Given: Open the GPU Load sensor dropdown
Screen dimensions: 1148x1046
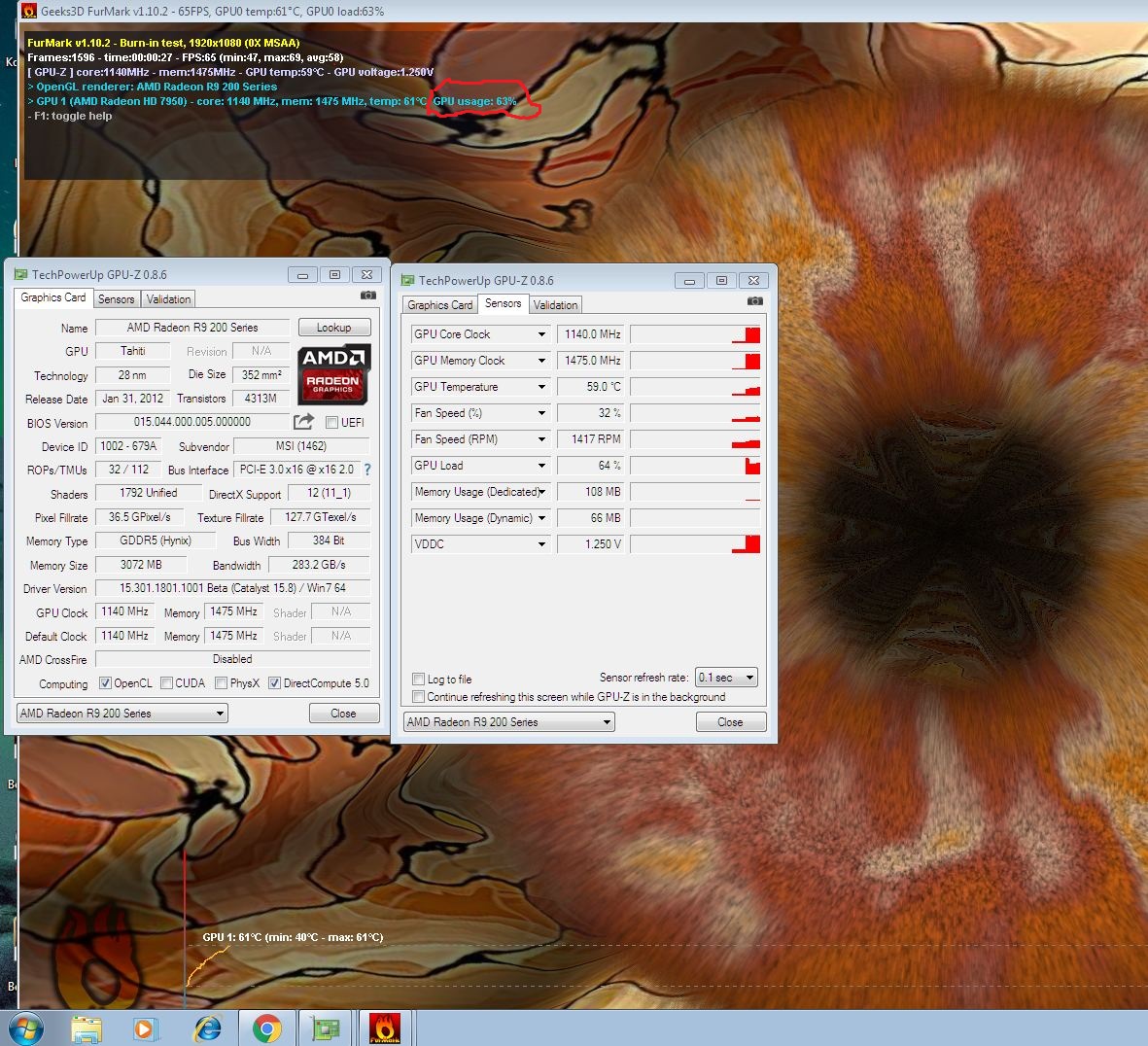Looking at the screenshot, I should [x=541, y=466].
